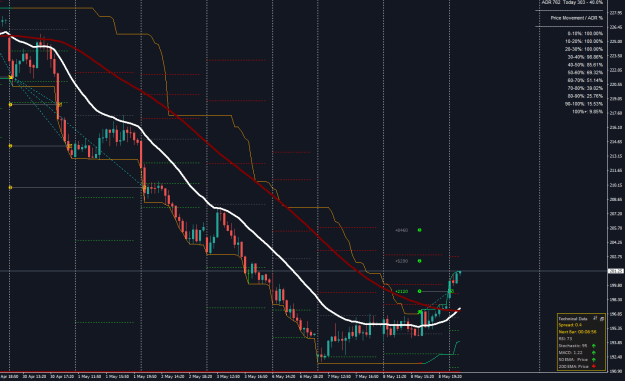
Task: Click the RSI 73 value
Action: [565, 339]
